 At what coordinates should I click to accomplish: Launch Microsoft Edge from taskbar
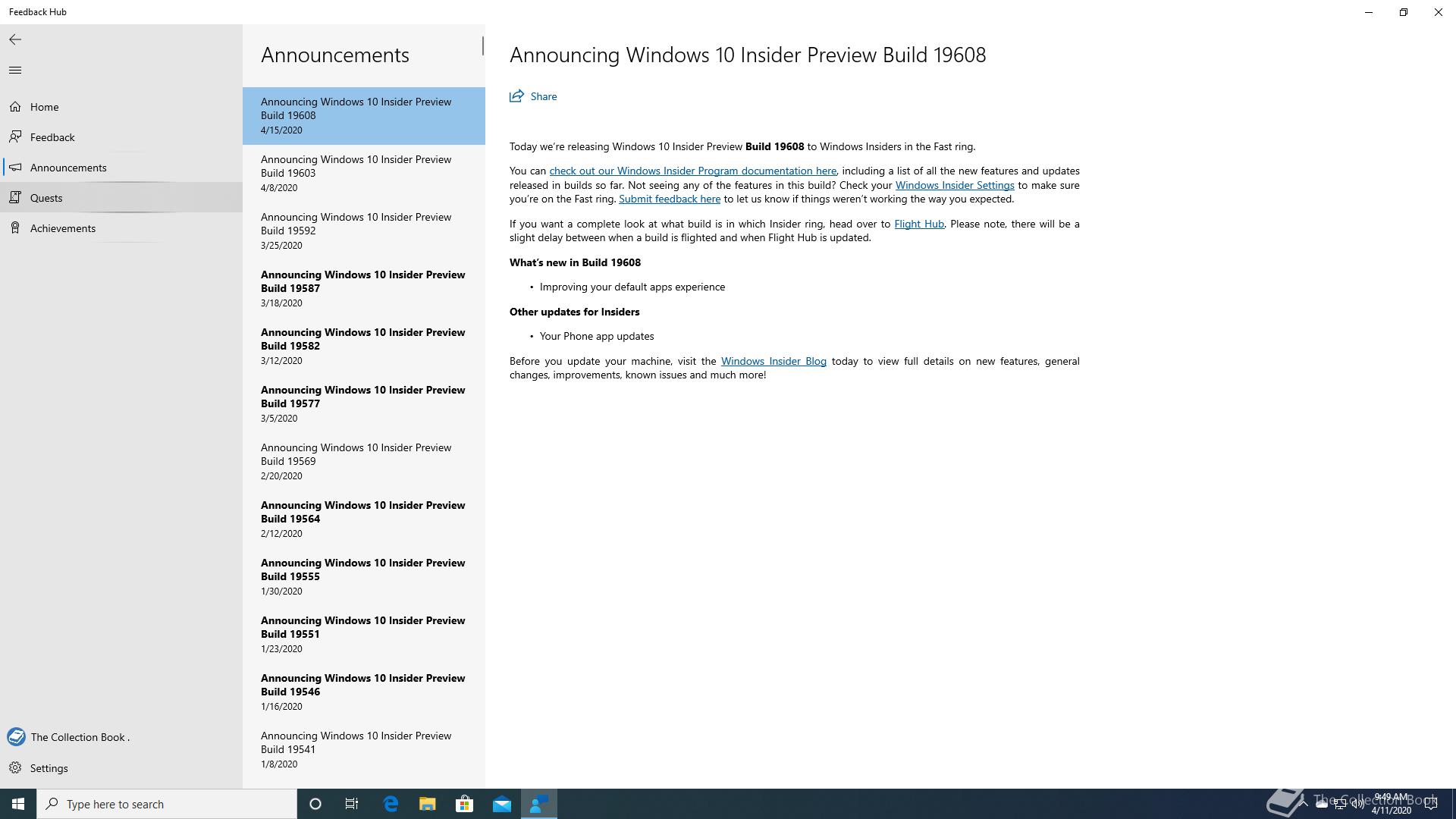point(391,804)
